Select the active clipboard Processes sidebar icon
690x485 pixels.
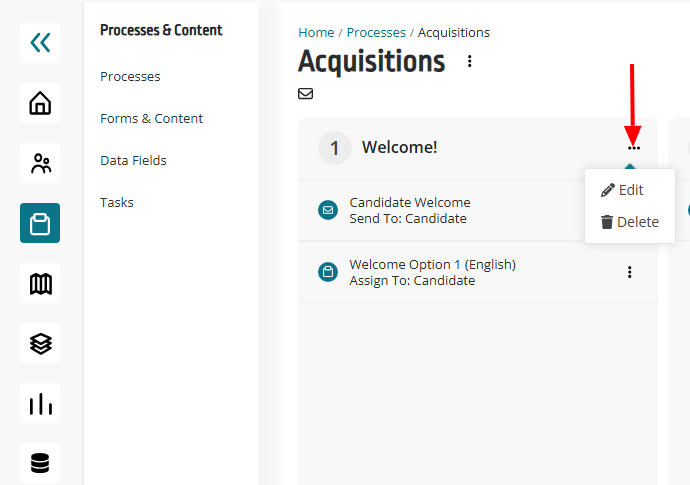[40, 223]
